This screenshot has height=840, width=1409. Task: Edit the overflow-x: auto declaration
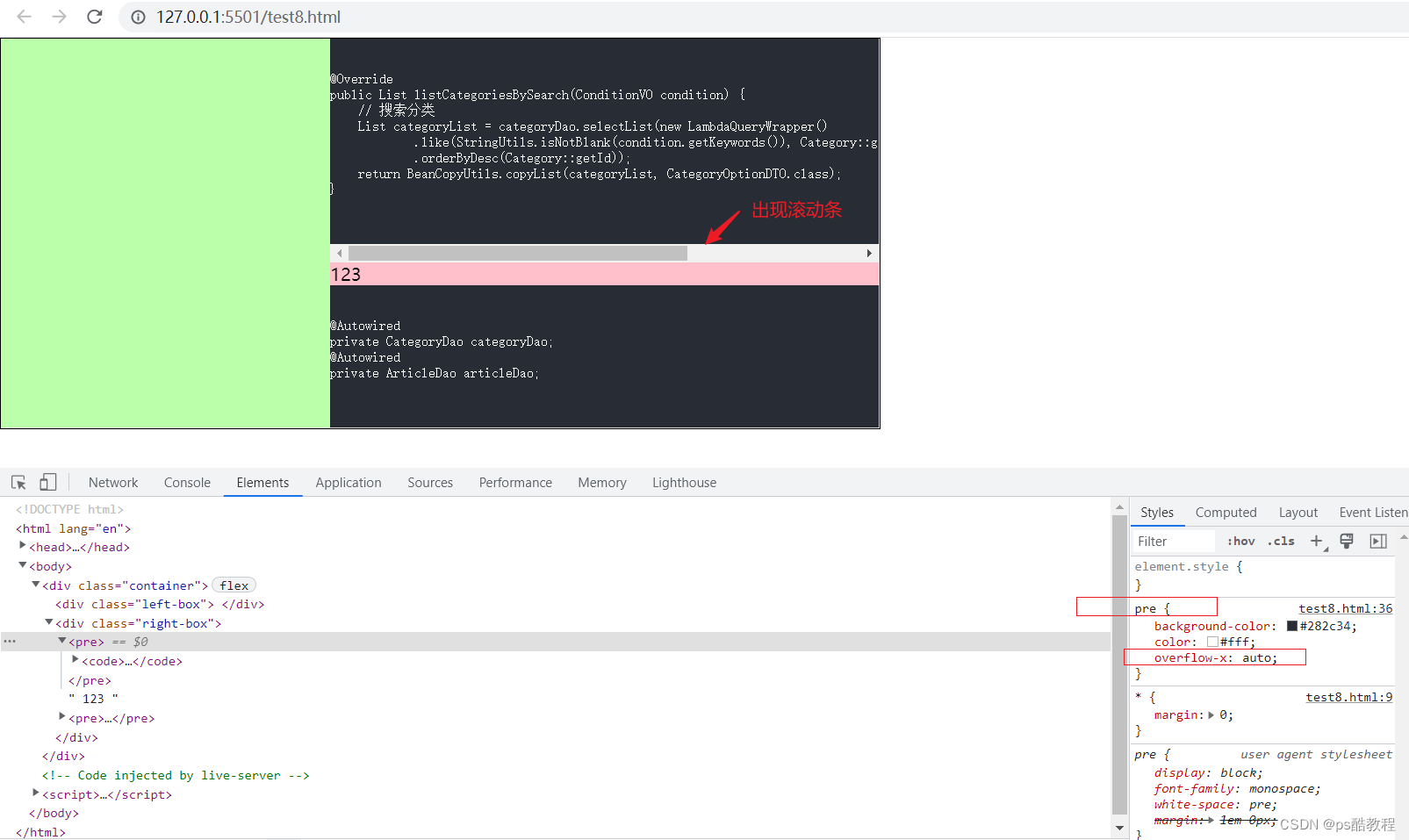point(1216,657)
